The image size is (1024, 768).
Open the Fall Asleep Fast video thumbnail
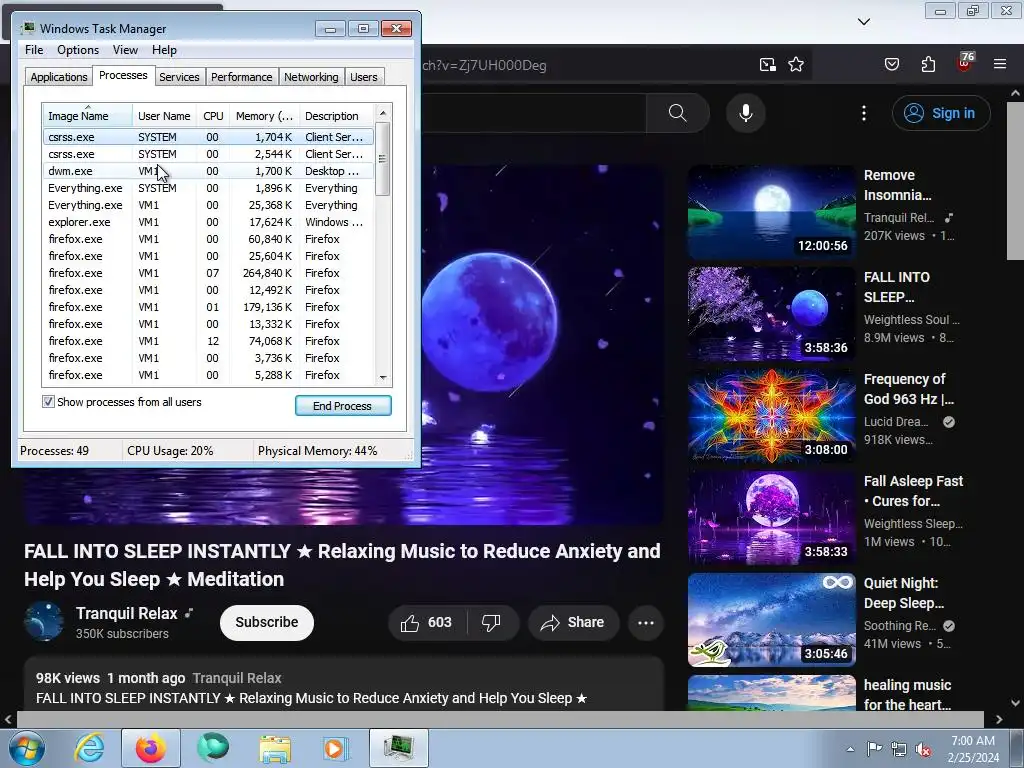[x=771, y=518]
